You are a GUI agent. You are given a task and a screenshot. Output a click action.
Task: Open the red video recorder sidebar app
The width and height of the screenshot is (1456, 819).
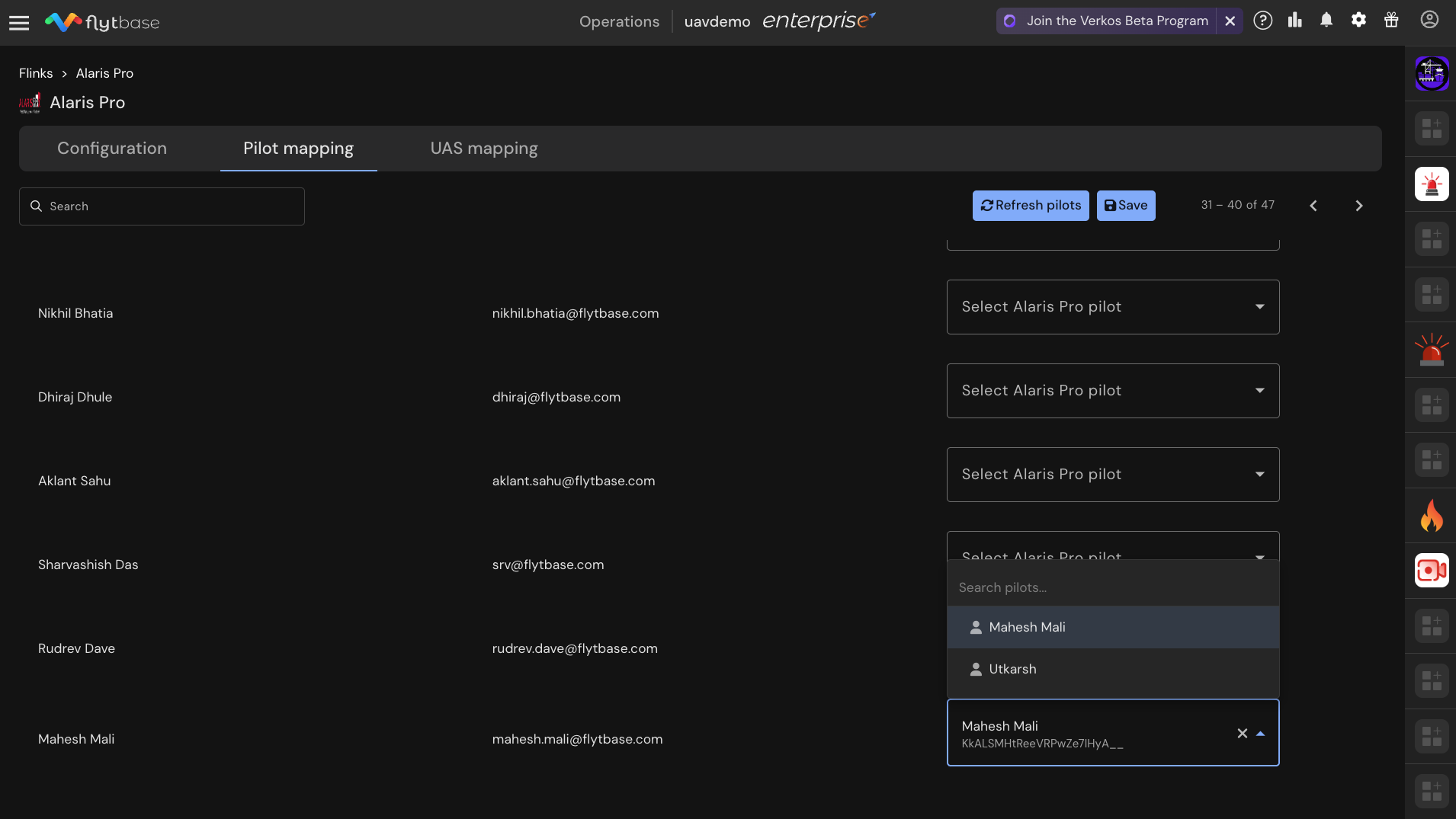[1432, 571]
